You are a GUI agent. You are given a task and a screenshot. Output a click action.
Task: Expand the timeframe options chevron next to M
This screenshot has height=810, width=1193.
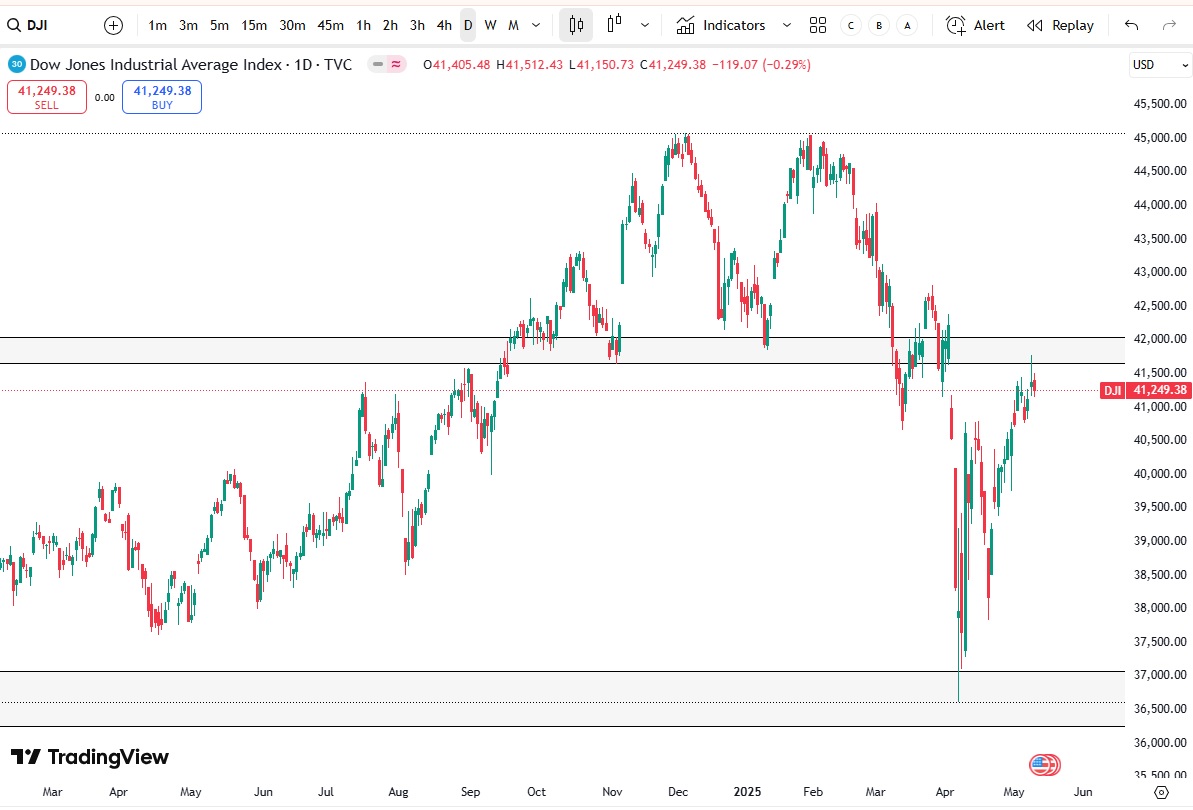point(535,25)
